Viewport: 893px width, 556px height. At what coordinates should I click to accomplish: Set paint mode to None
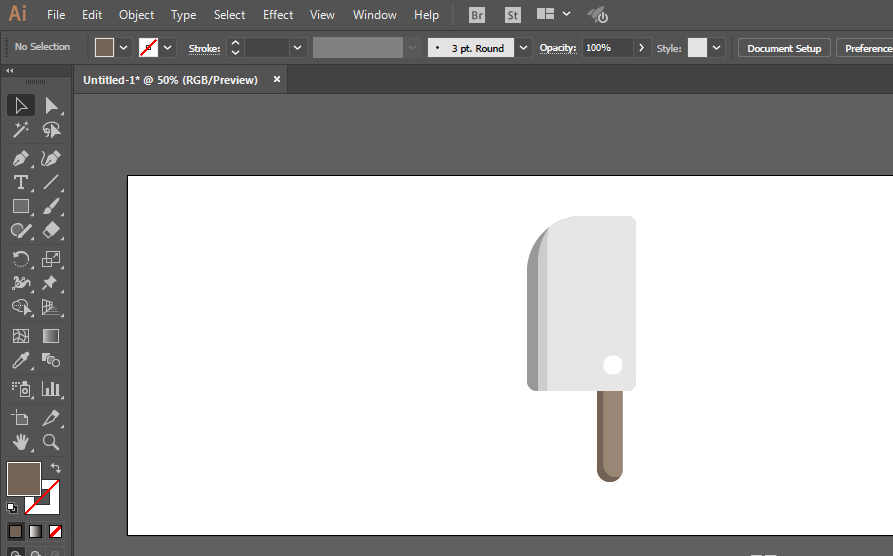(x=56, y=531)
